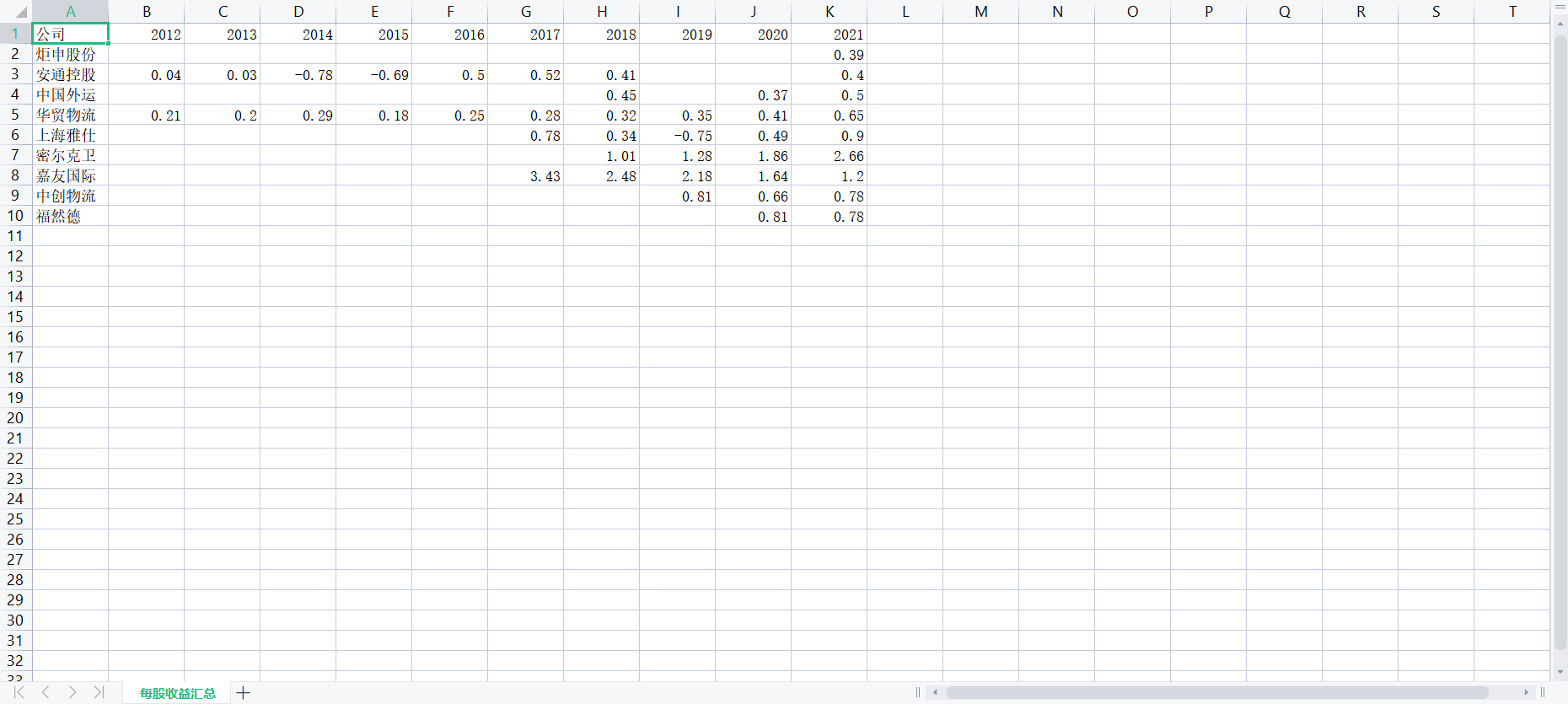Image resolution: width=1568 pixels, height=704 pixels.
Task: Click cell 密尔克卫
Action: [71, 155]
